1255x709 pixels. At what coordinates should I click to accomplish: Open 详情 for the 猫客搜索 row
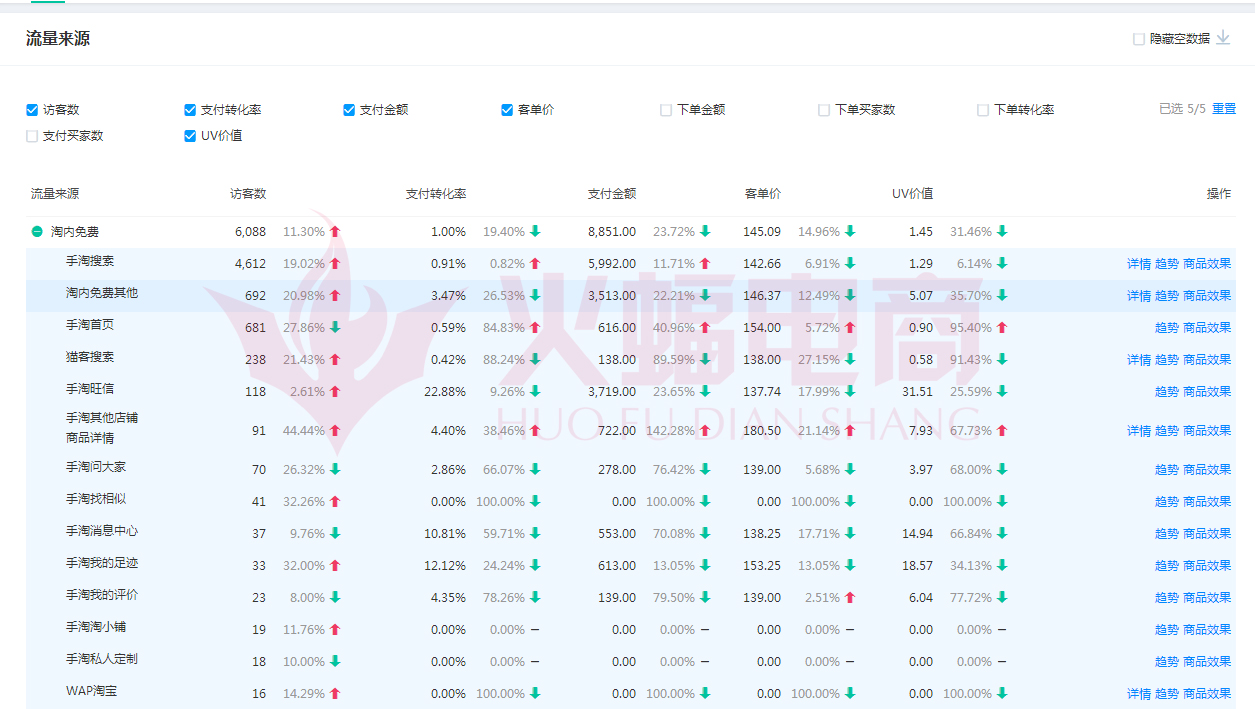(x=1139, y=360)
